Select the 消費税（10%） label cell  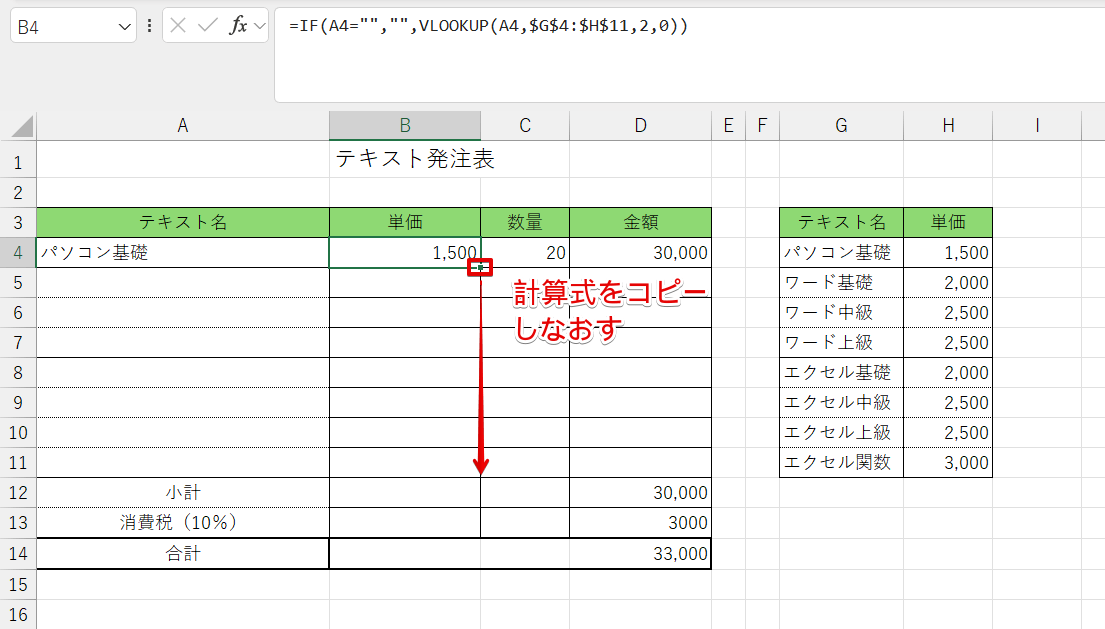coord(182,523)
